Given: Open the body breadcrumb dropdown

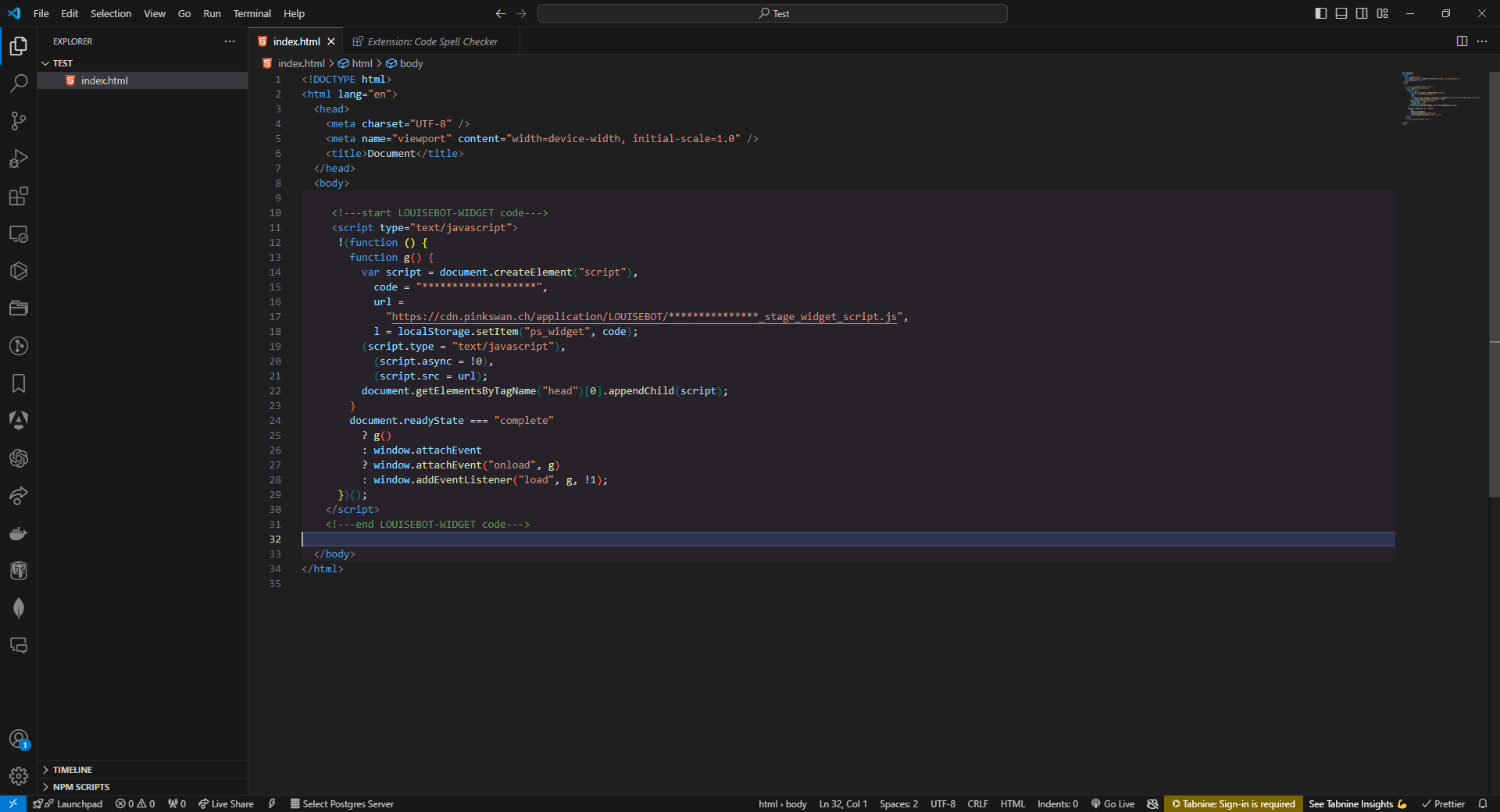Looking at the screenshot, I should pos(405,63).
